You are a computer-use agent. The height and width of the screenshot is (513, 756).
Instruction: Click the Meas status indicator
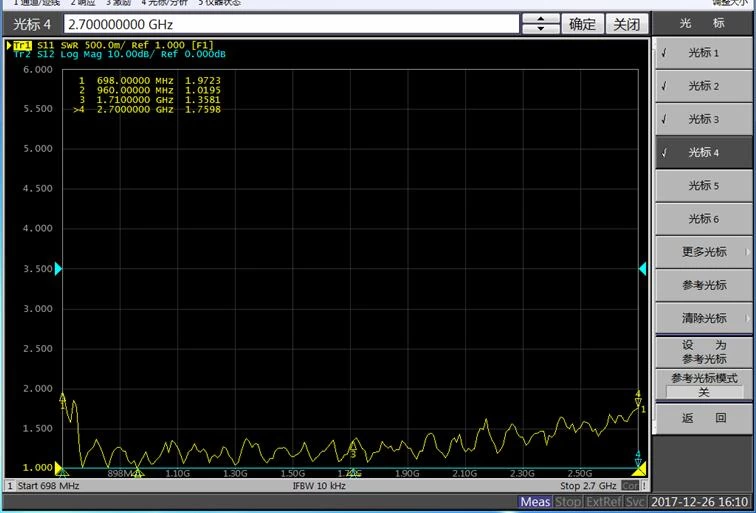coord(536,502)
